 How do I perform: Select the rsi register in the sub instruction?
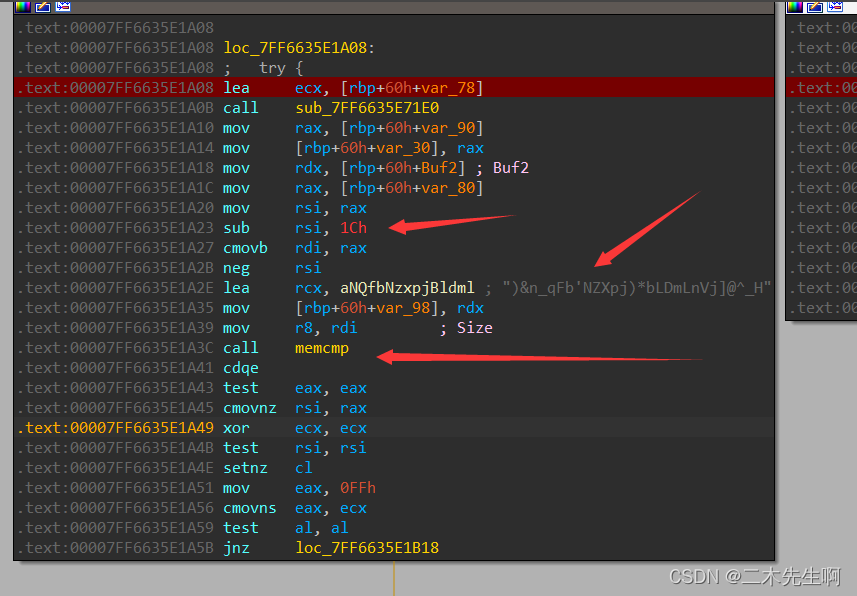309,227
